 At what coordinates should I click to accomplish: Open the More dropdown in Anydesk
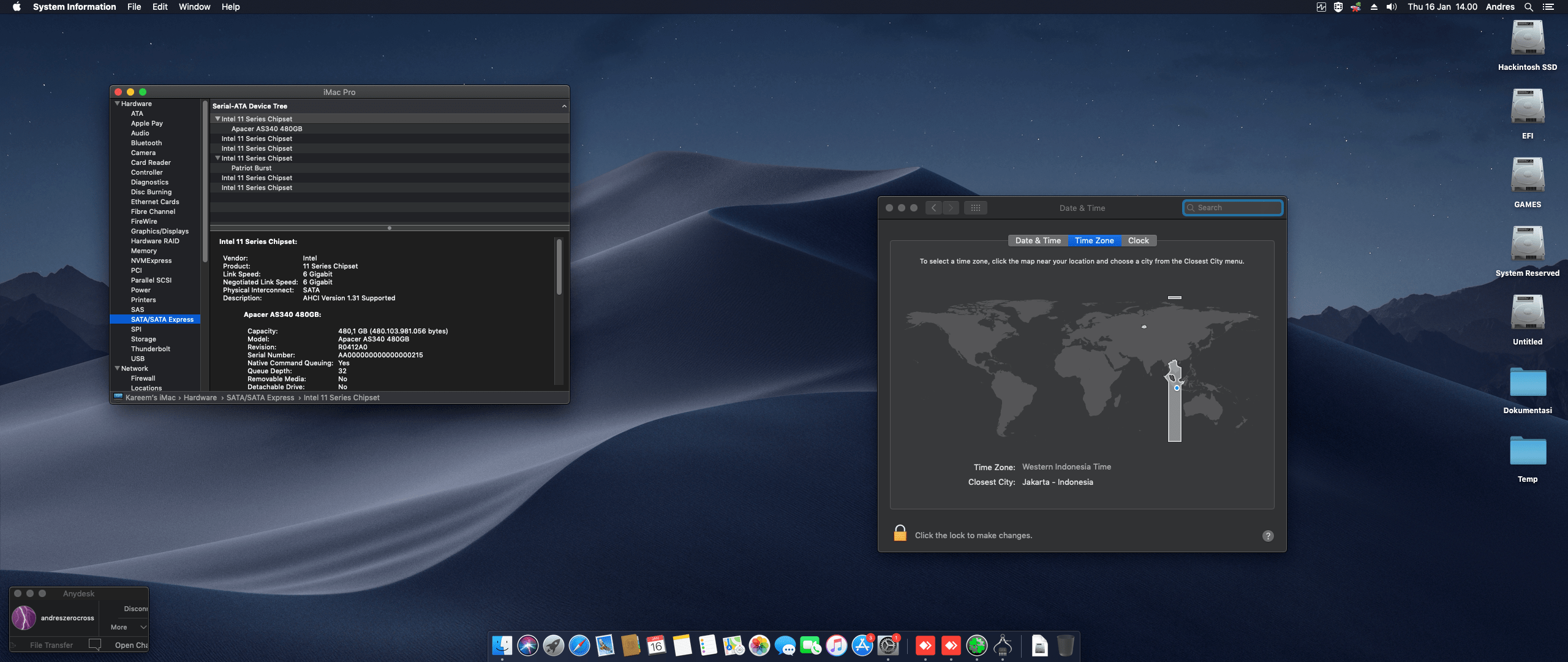tap(129, 627)
